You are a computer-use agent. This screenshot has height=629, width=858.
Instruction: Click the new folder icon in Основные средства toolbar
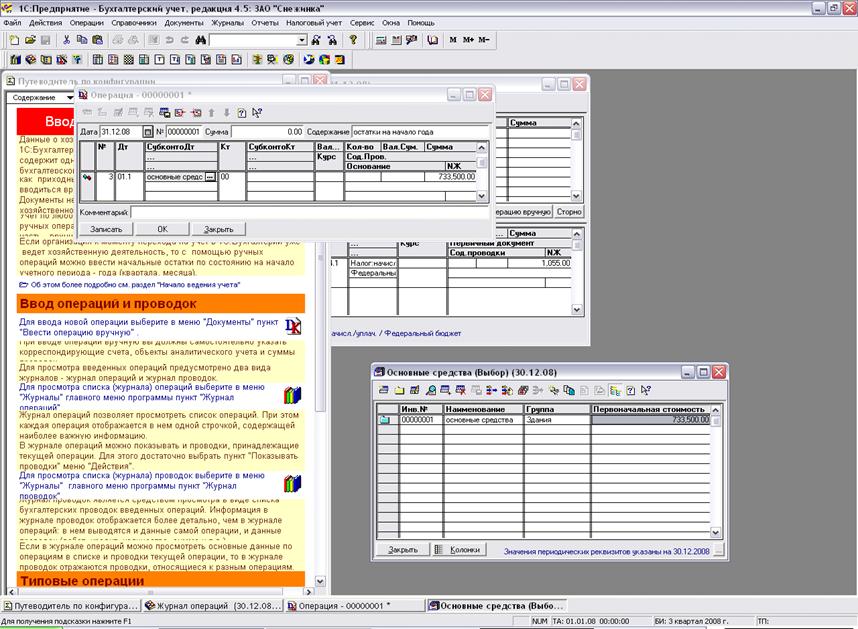point(399,390)
